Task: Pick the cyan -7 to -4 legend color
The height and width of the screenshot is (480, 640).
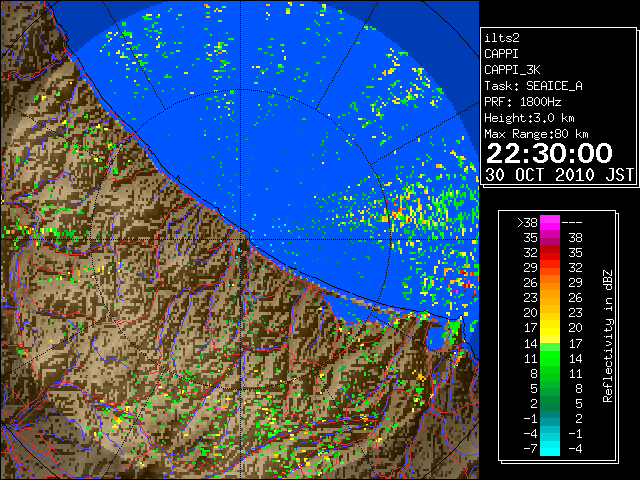Action: tap(550, 448)
